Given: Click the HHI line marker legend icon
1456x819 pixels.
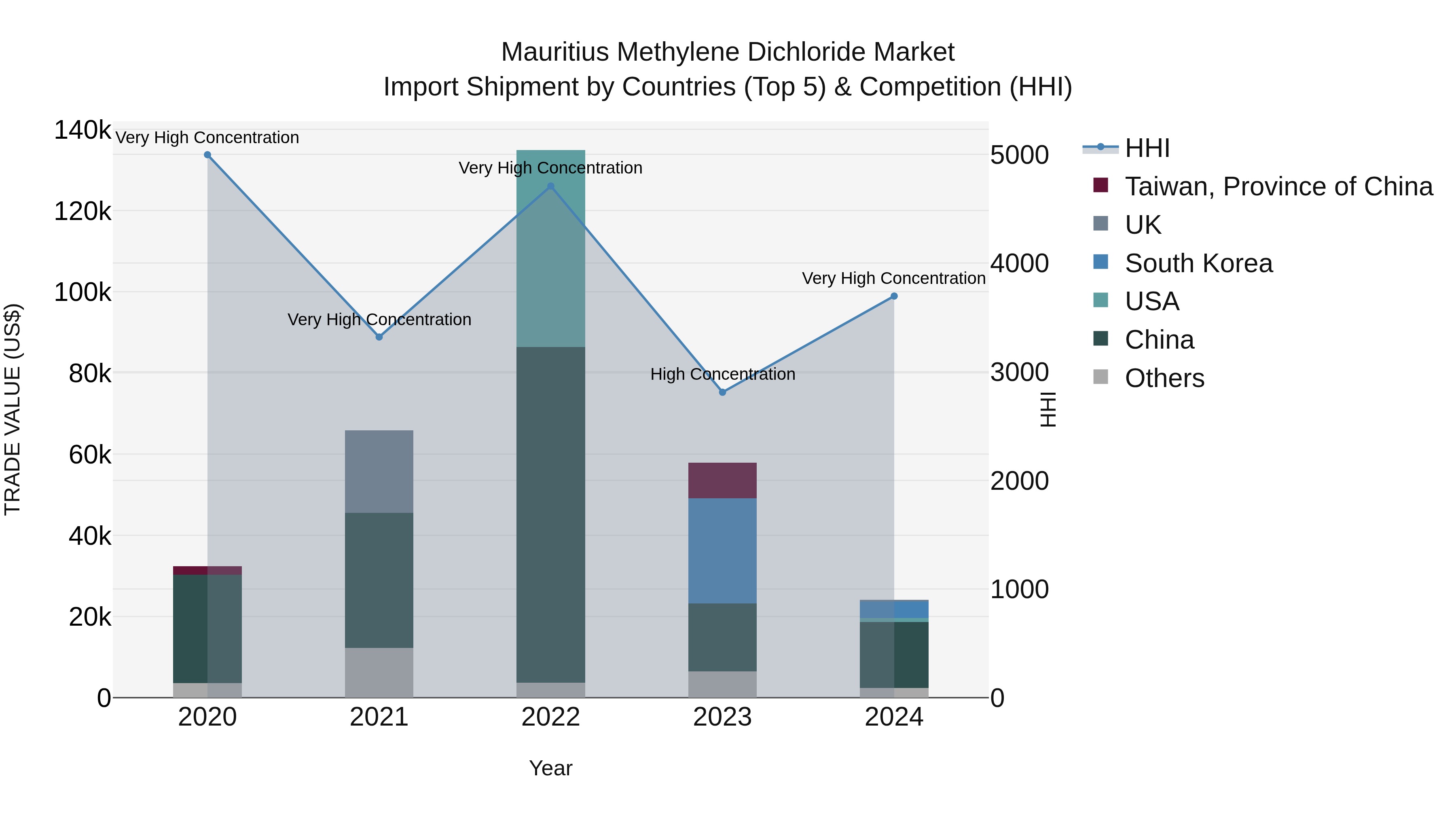Looking at the screenshot, I should point(1100,148).
